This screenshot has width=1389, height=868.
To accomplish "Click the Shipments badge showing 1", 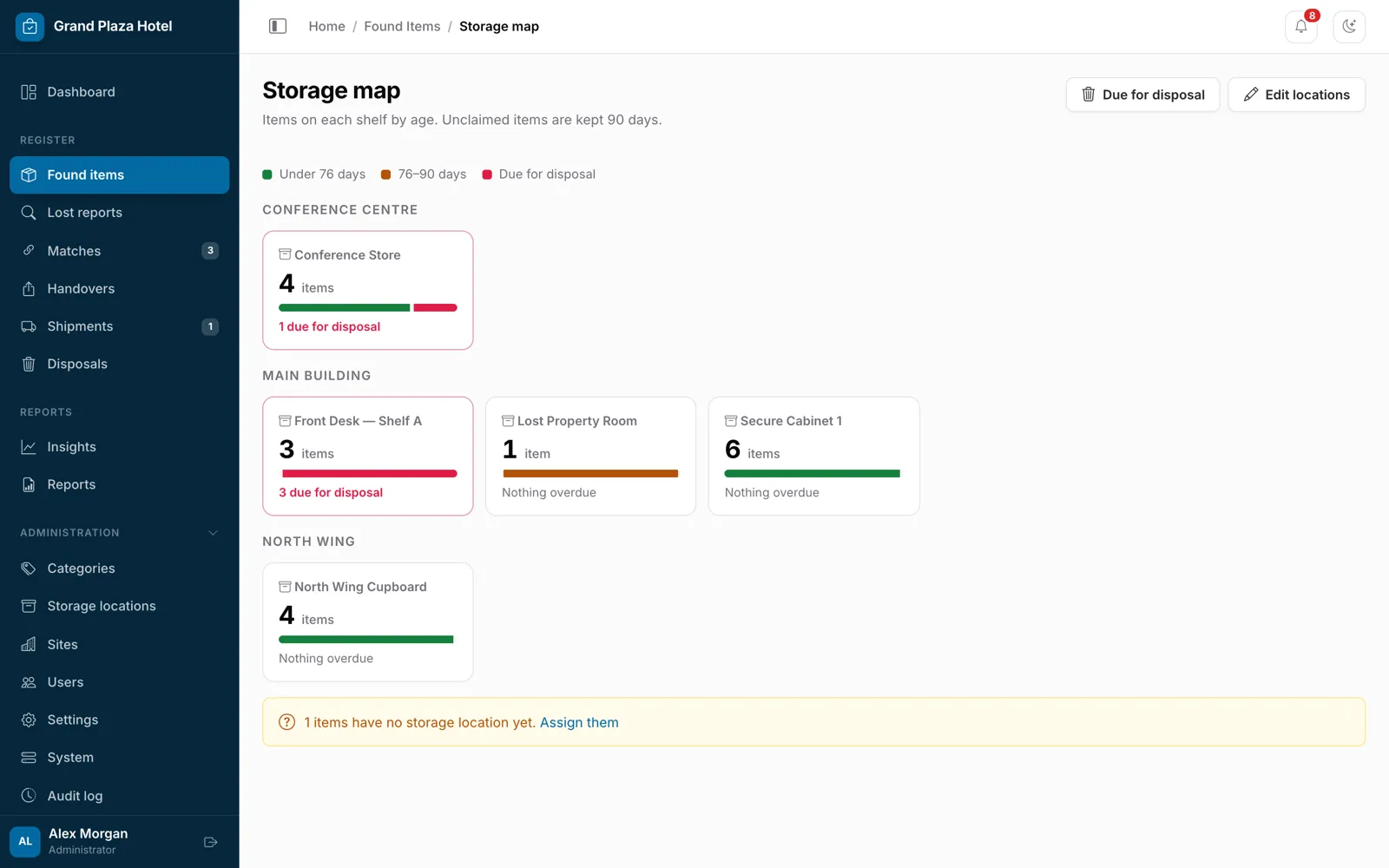I will click(x=210, y=326).
